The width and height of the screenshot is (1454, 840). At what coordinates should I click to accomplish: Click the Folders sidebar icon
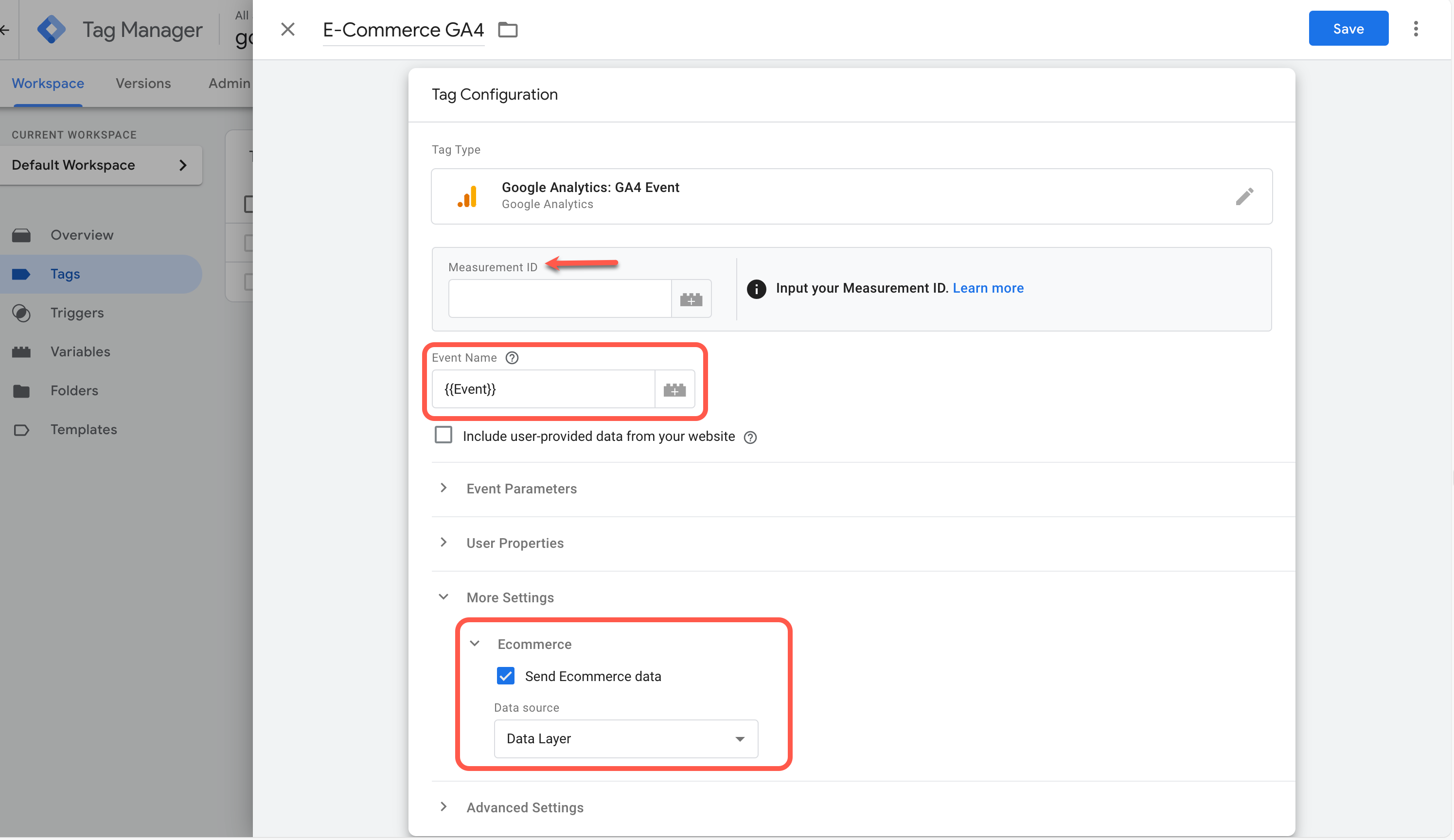coord(21,391)
